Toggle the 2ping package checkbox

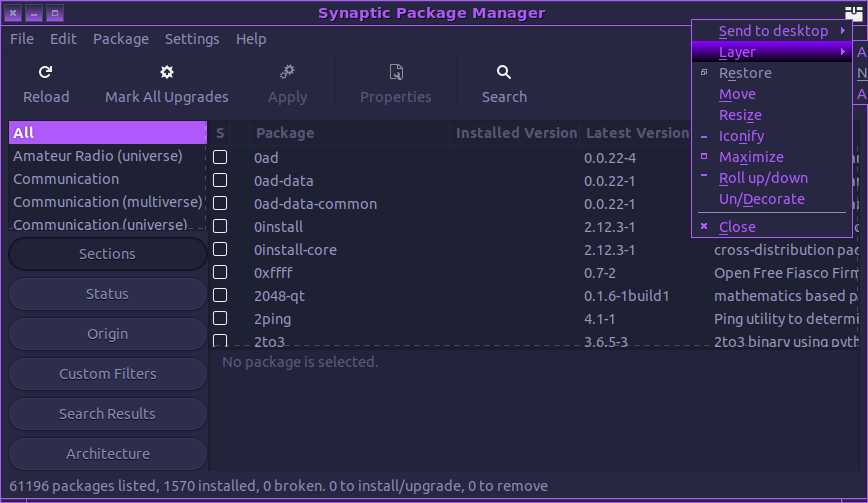click(220, 319)
